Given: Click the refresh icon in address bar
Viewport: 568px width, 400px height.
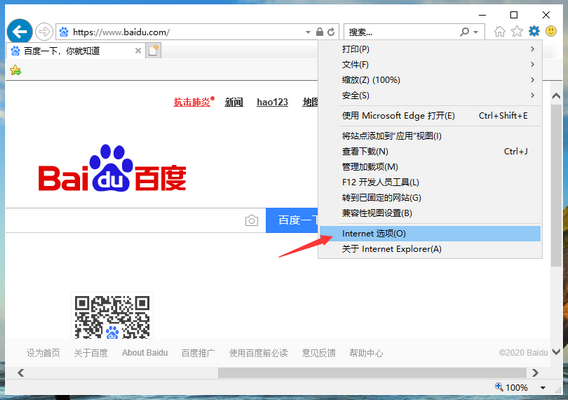Looking at the screenshot, I should pyautogui.click(x=331, y=32).
